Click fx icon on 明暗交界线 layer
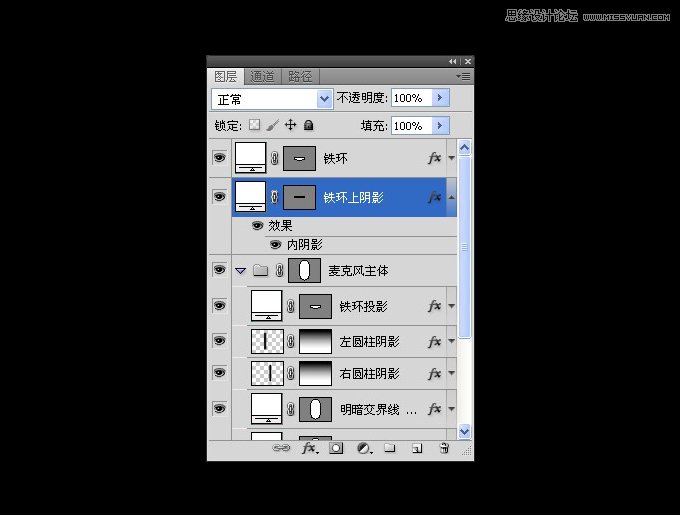Screen dimensions: 680x515 435,409
